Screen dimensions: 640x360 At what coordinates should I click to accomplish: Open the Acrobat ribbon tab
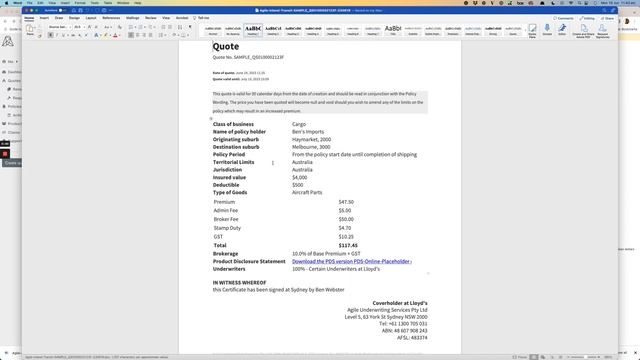point(182,18)
